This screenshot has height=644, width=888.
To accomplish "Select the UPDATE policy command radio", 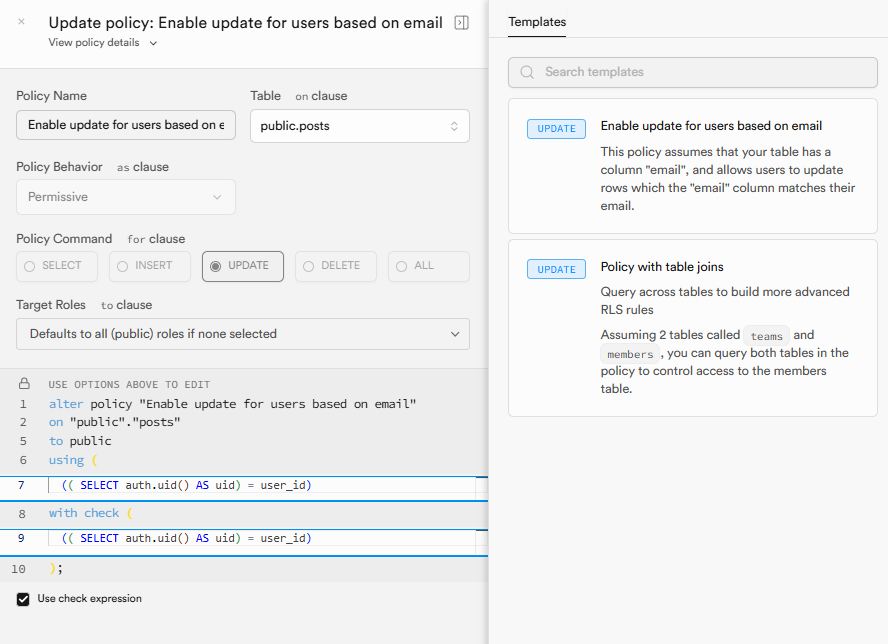I will pos(242,266).
